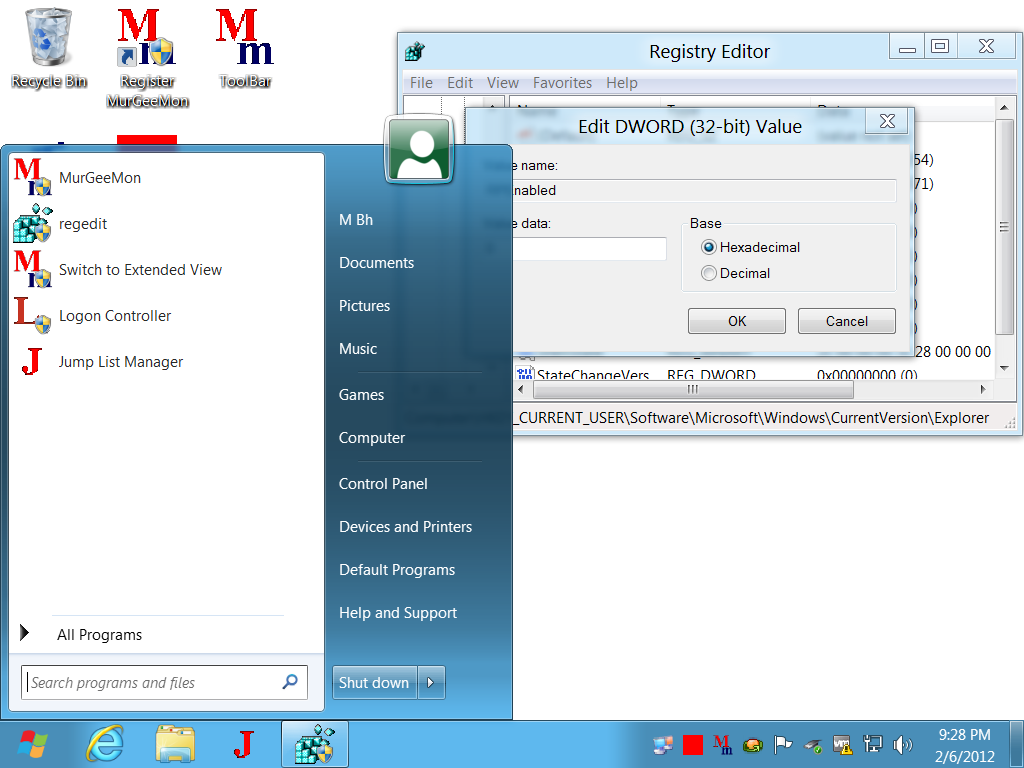Click scroll right arrow in registry list
This screenshot has width=1024, height=768.
pyautogui.click(x=983, y=389)
